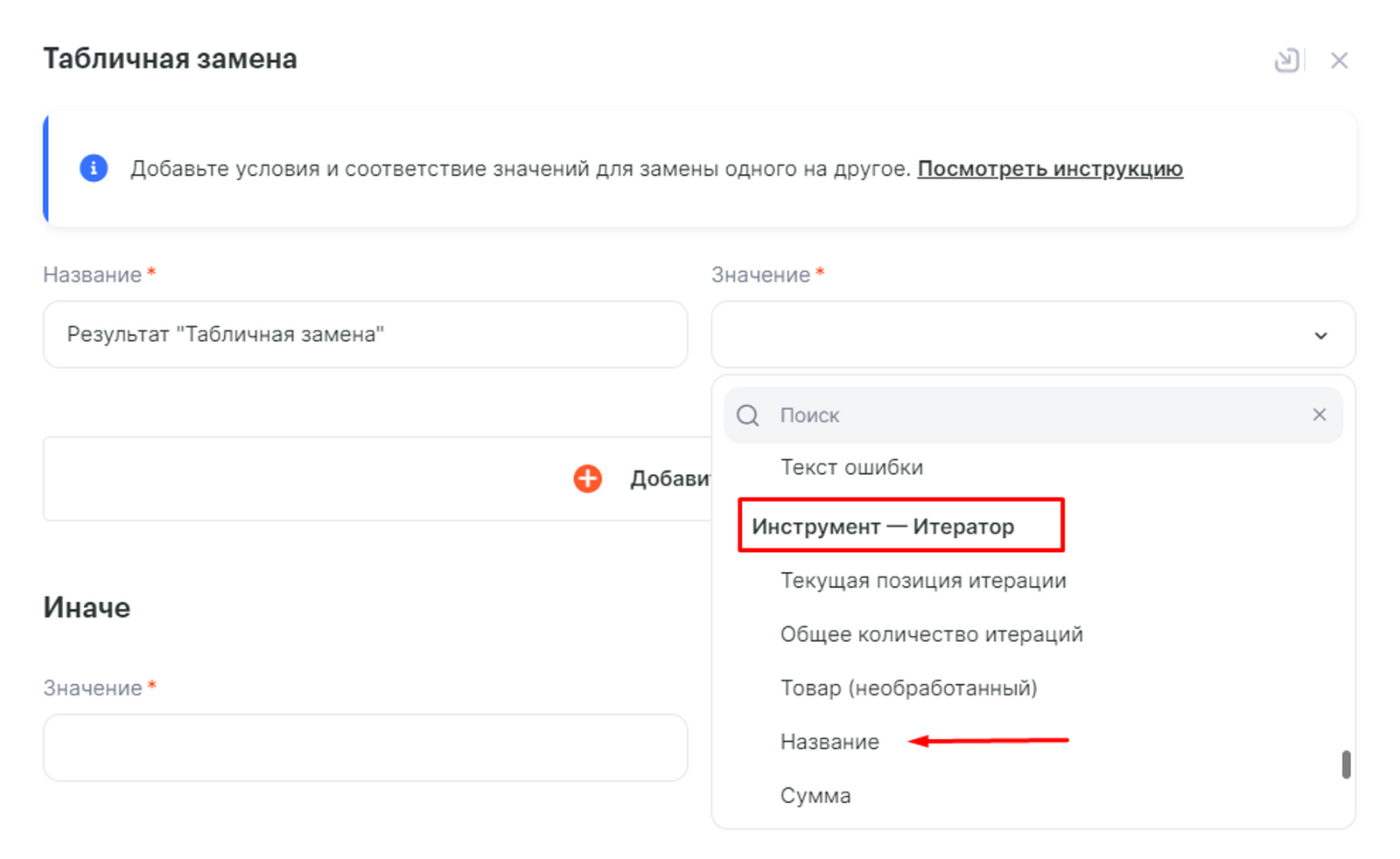The height and width of the screenshot is (859, 1400).
Task: Select Название in the dropdown list
Action: [829, 742]
